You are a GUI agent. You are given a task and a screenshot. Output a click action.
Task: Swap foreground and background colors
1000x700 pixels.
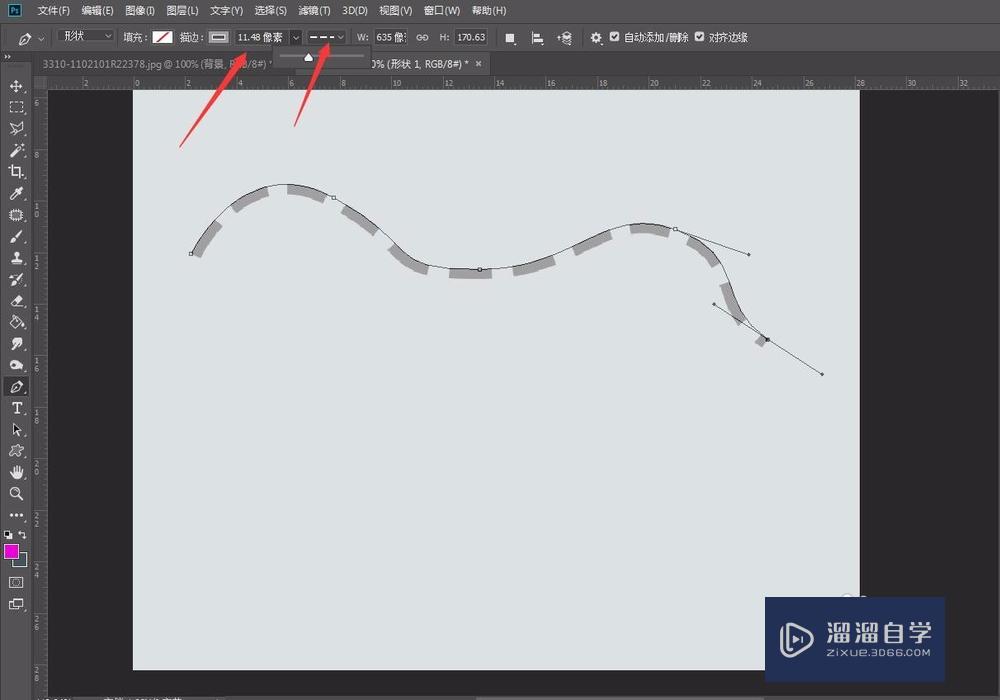(22, 535)
